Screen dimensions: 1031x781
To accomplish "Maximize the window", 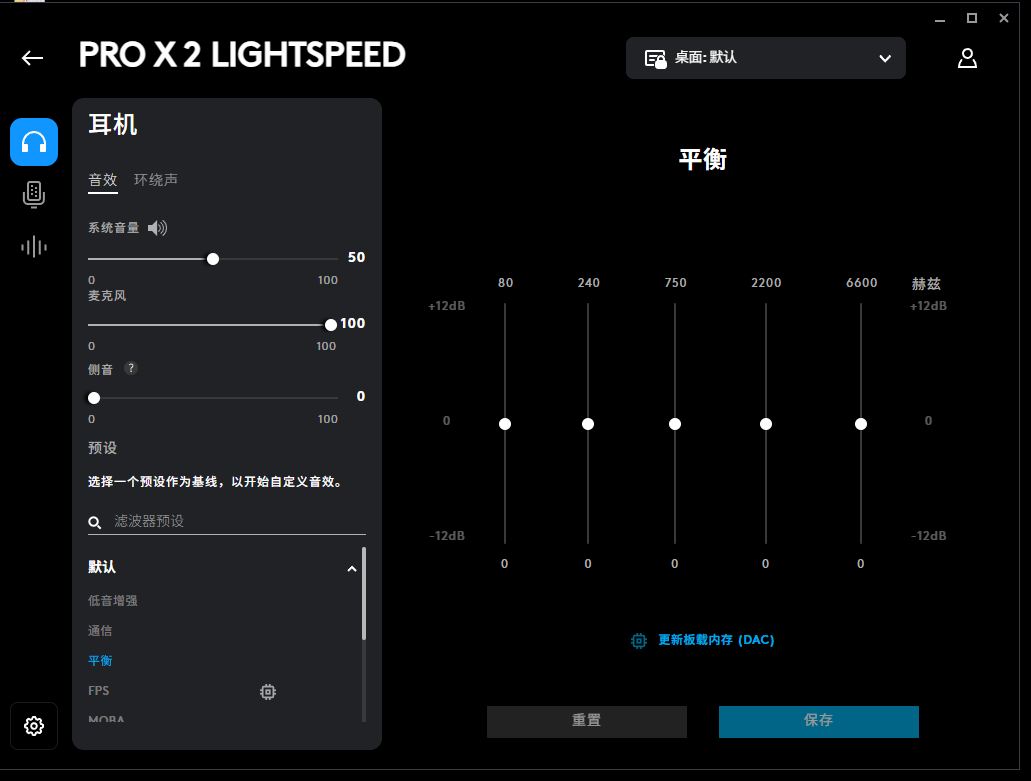I will tap(972, 18).
